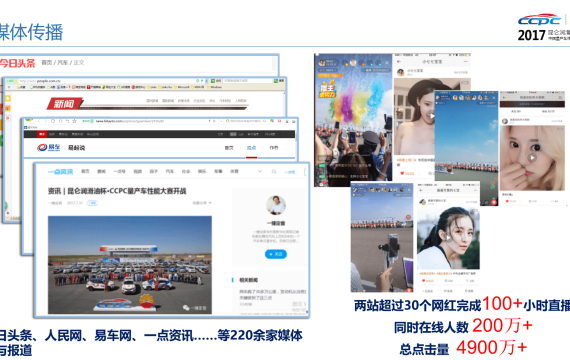Click the 一点资讯 logo
The image size is (570, 360).
coord(61,171)
